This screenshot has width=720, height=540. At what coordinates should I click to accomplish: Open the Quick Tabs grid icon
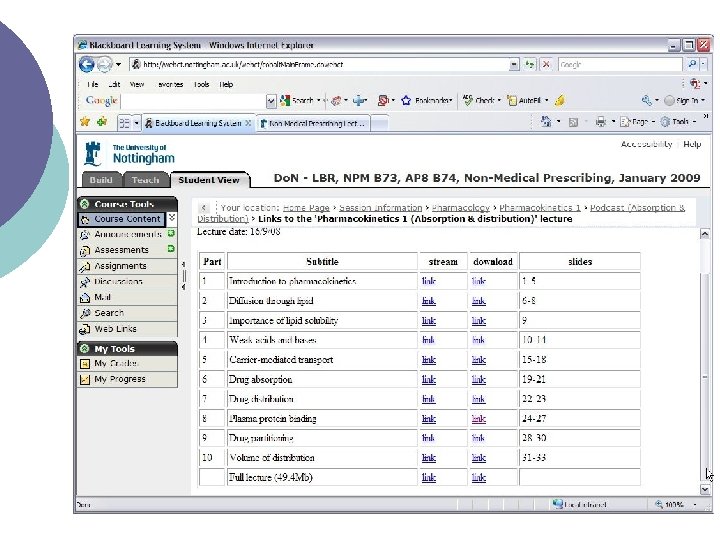pos(124,123)
